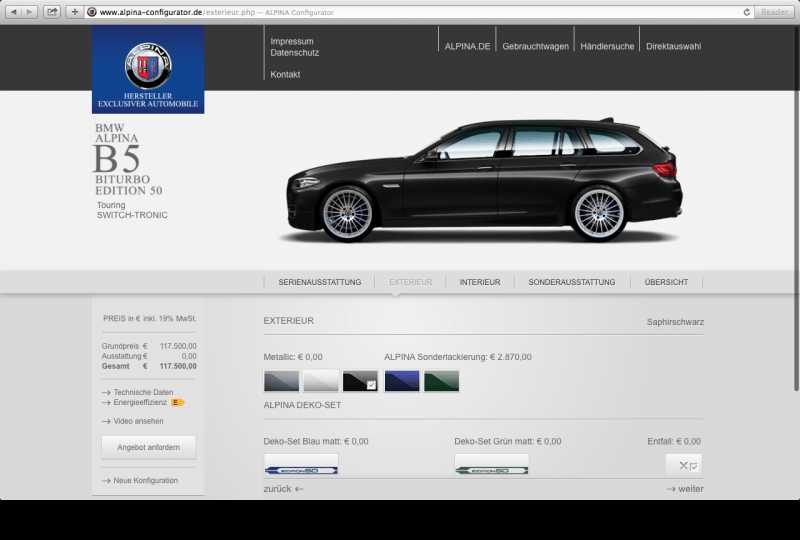Image resolution: width=800 pixels, height=540 pixels.
Task: Reload page using the refresh icon
Action: tap(746, 12)
